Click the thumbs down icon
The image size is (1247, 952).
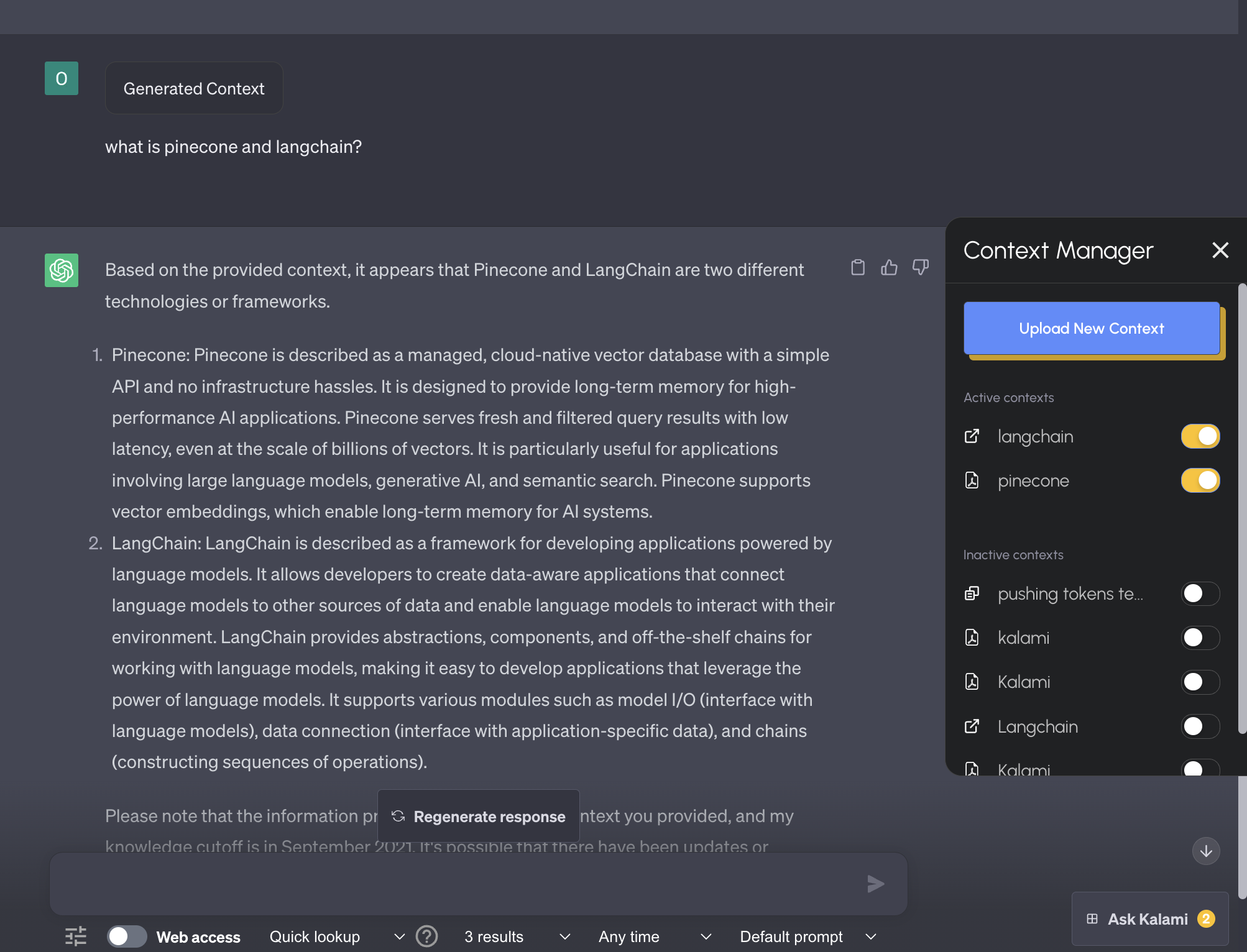tap(920, 268)
